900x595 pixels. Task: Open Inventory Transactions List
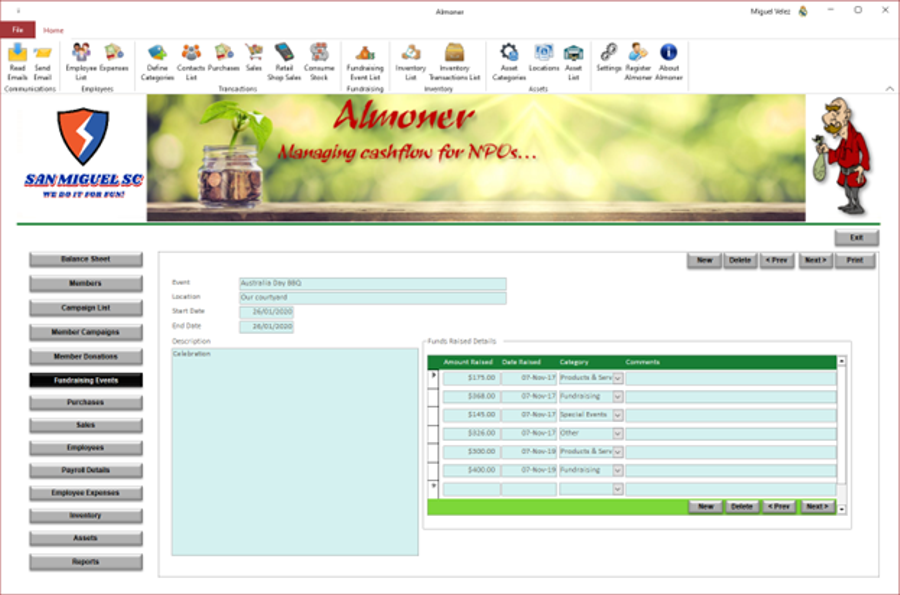point(454,62)
